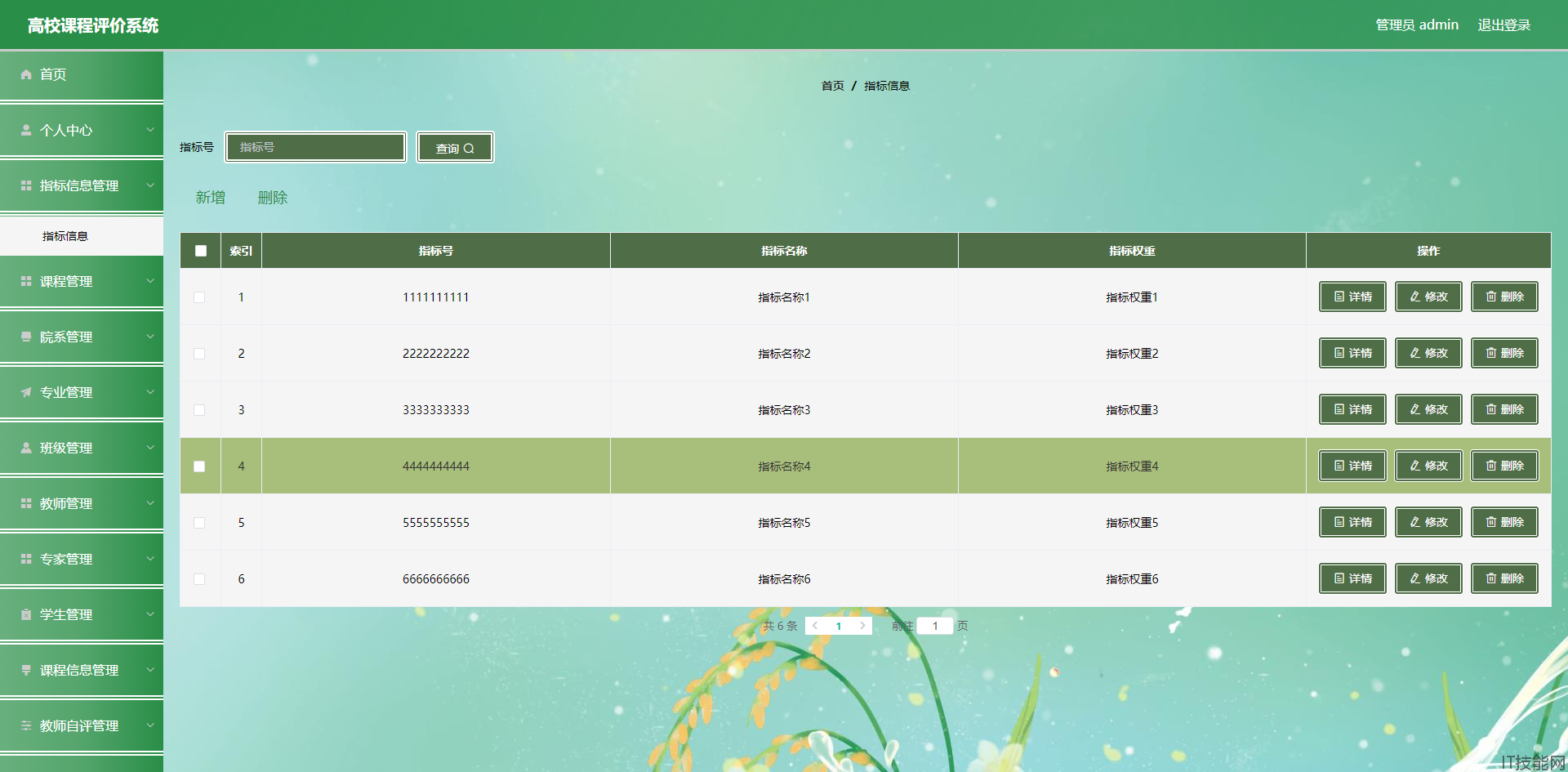Click the pencil icon in row 3 修改
The width and height of the screenshot is (1568, 772).
pyautogui.click(x=1415, y=409)
